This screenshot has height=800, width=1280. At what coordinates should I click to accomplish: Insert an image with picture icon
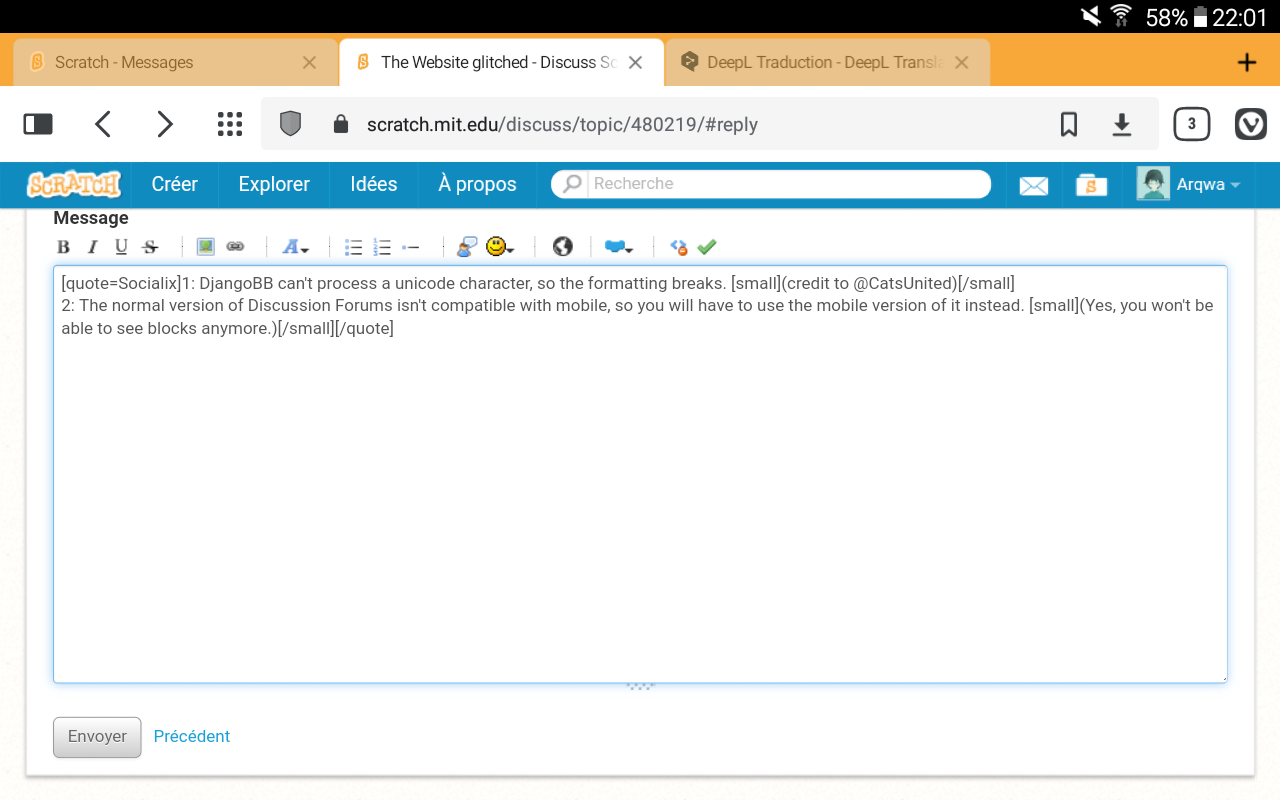point(206,247)
